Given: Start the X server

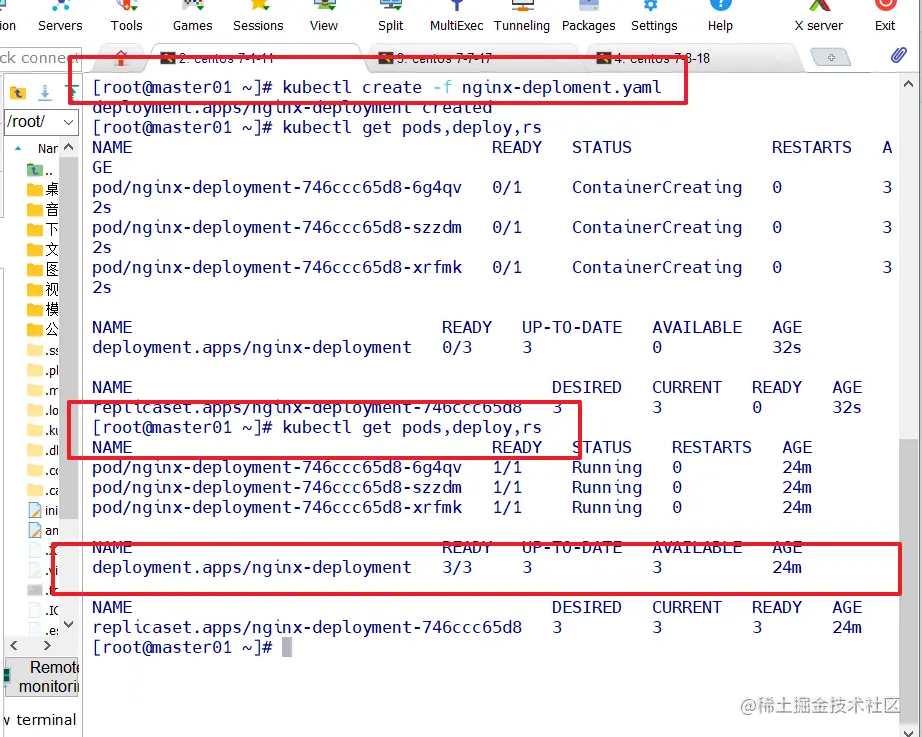Looking at the screenshot, I should [x=819, y=16].
